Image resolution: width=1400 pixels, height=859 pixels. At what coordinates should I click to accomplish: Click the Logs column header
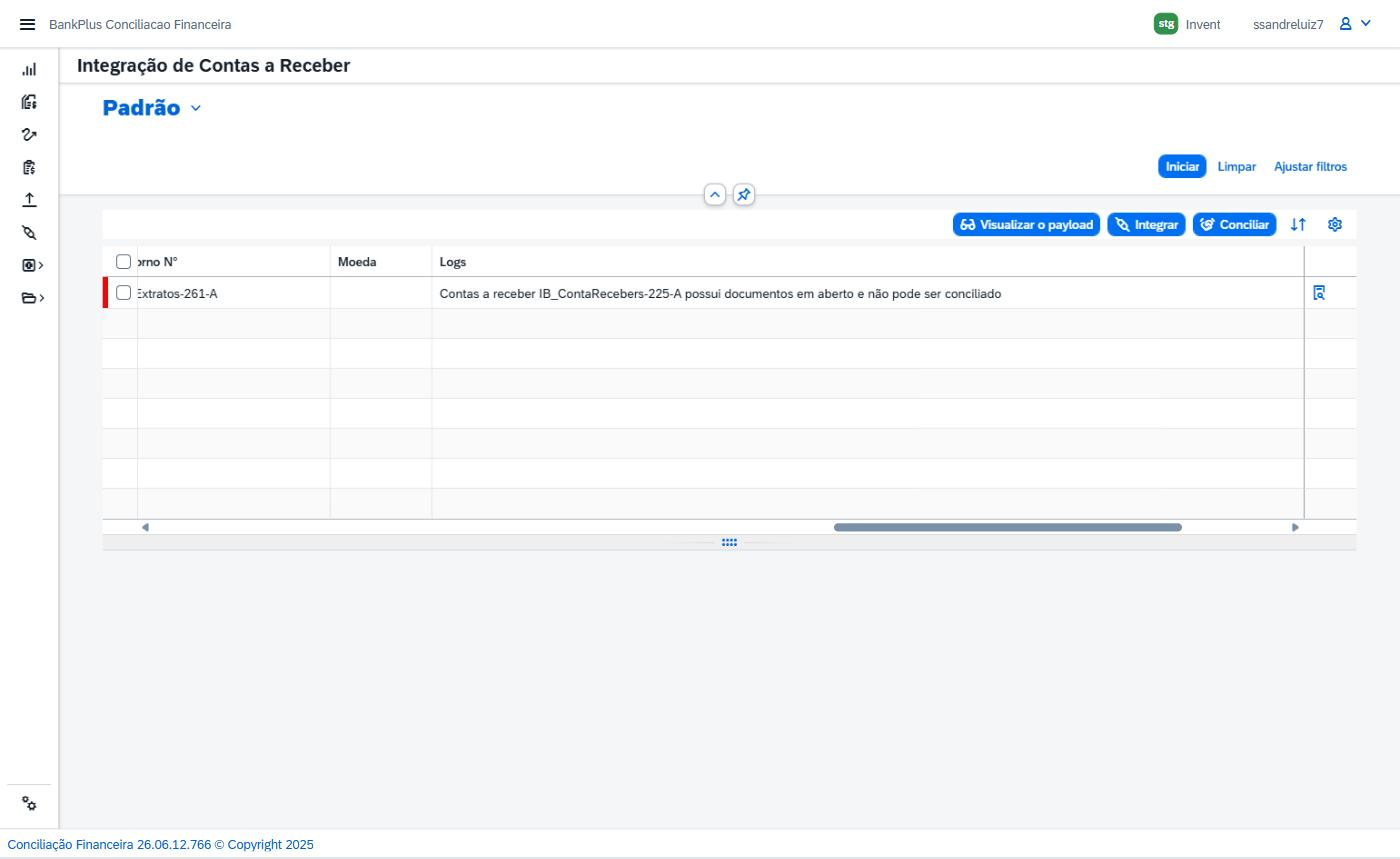coord(867,262)
